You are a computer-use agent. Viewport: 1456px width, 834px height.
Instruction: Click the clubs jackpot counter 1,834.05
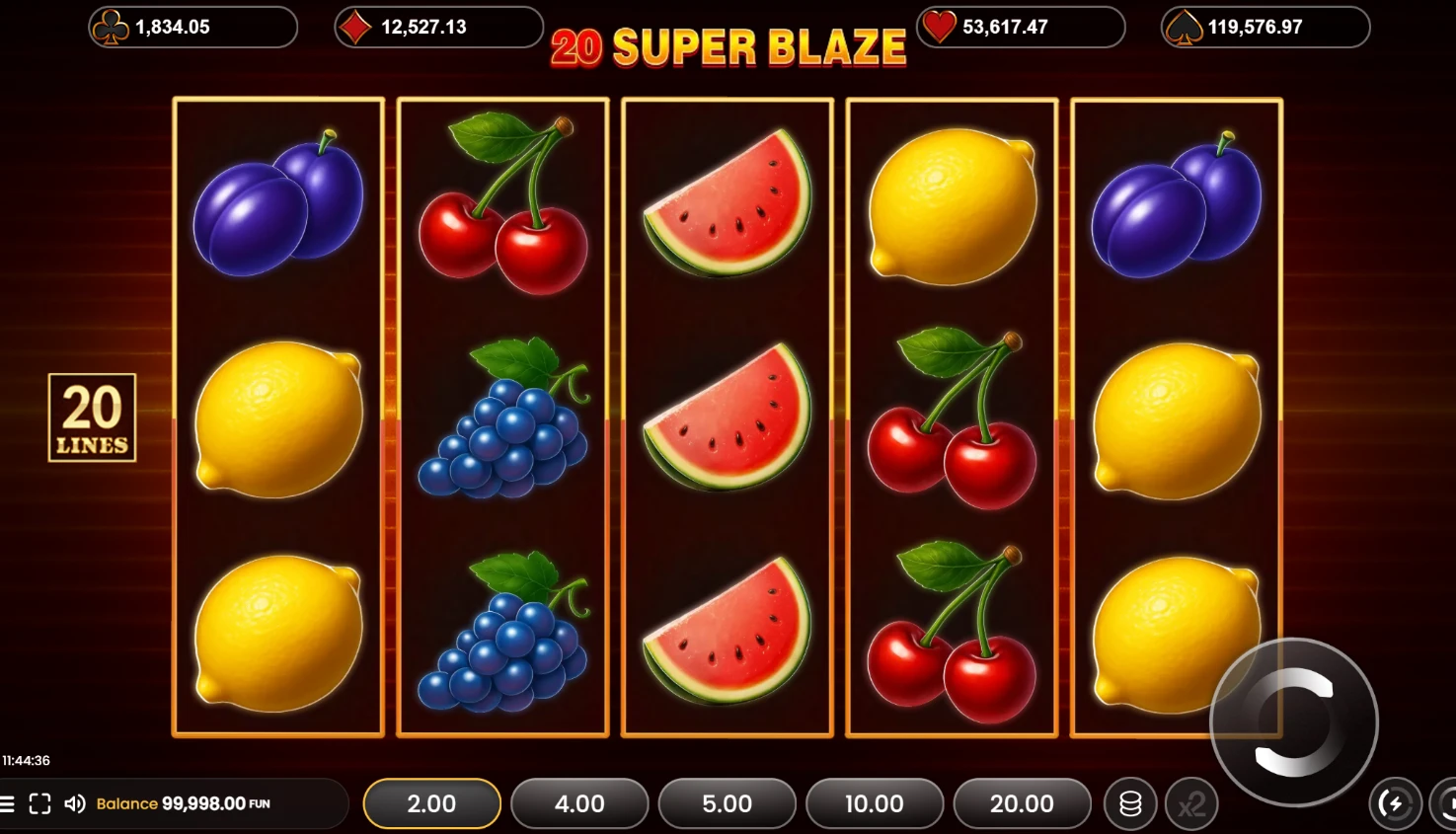pos(192,27)
